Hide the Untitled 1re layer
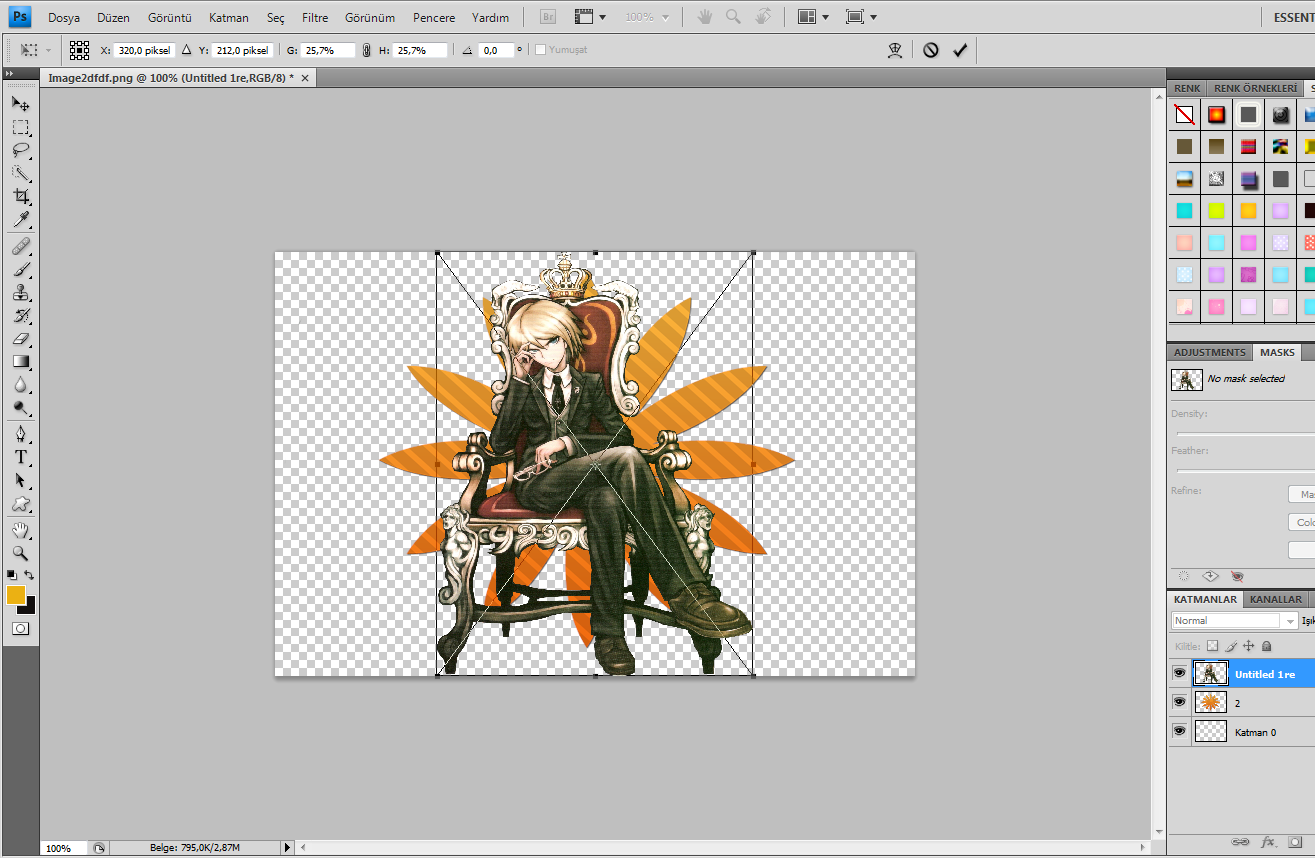Image resolution: width=1315 pixels, height=858 pixels. [x=1180, y=673]
